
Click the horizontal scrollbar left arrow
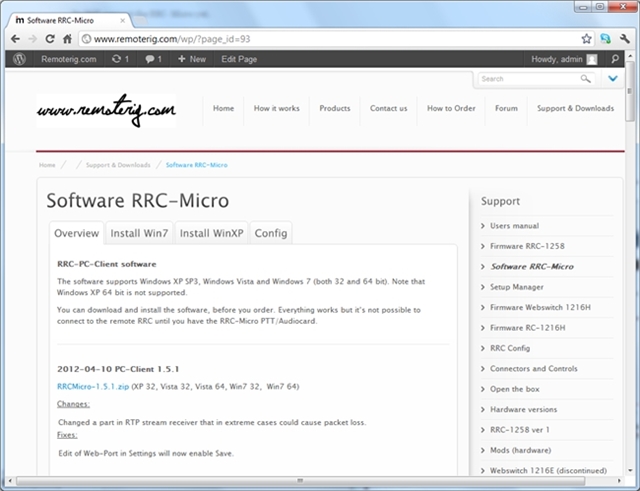pyautogui.click(x=10, y=481)
